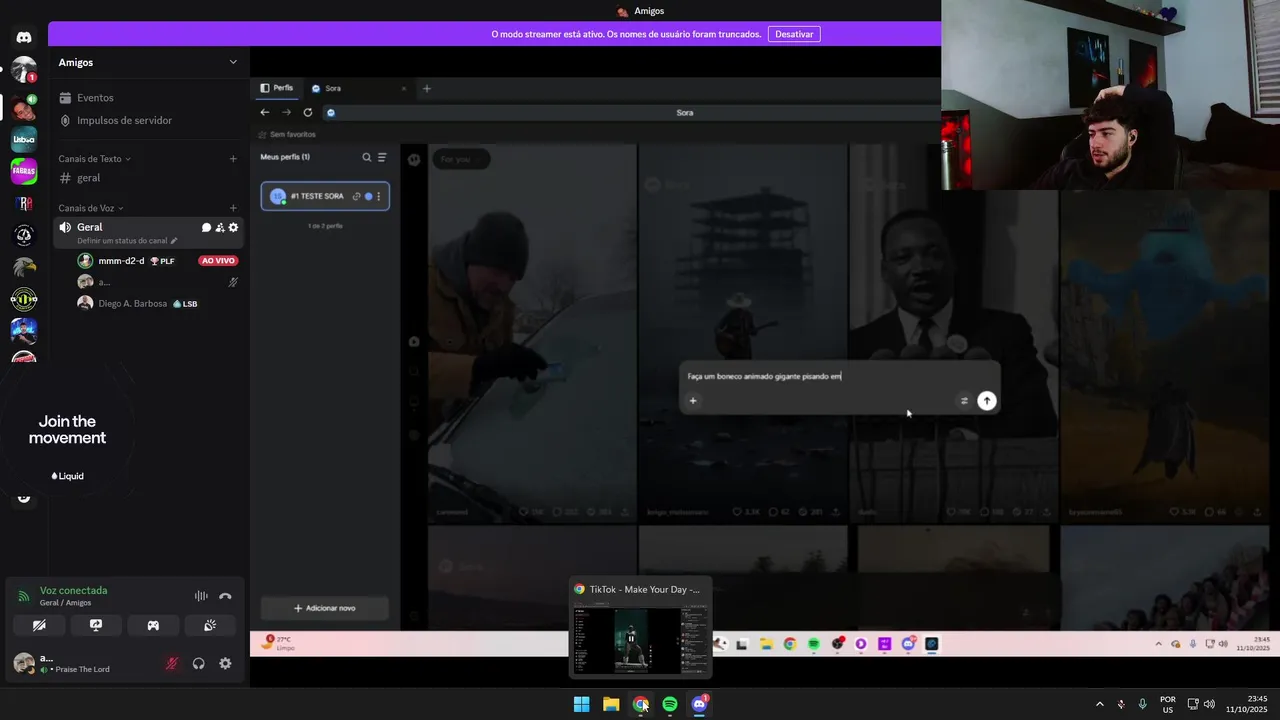Screen dimensions: 1280x720
Task: Switch to Sora tab in stream
Action: [360, 88]
